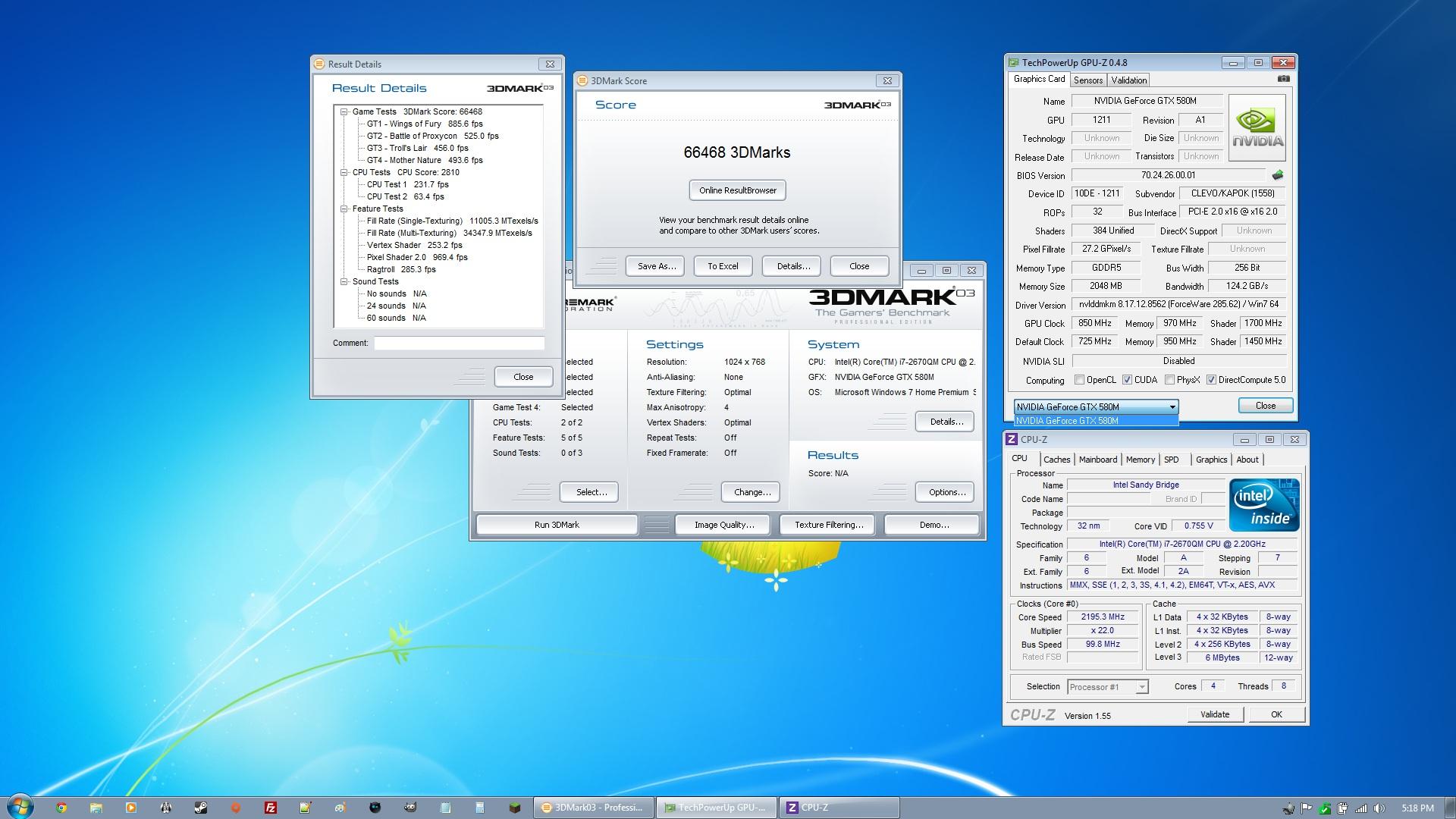Click the green checkmark tray icon
The width and height of the screenshot is (1456, 819).
pos(1325,808)
